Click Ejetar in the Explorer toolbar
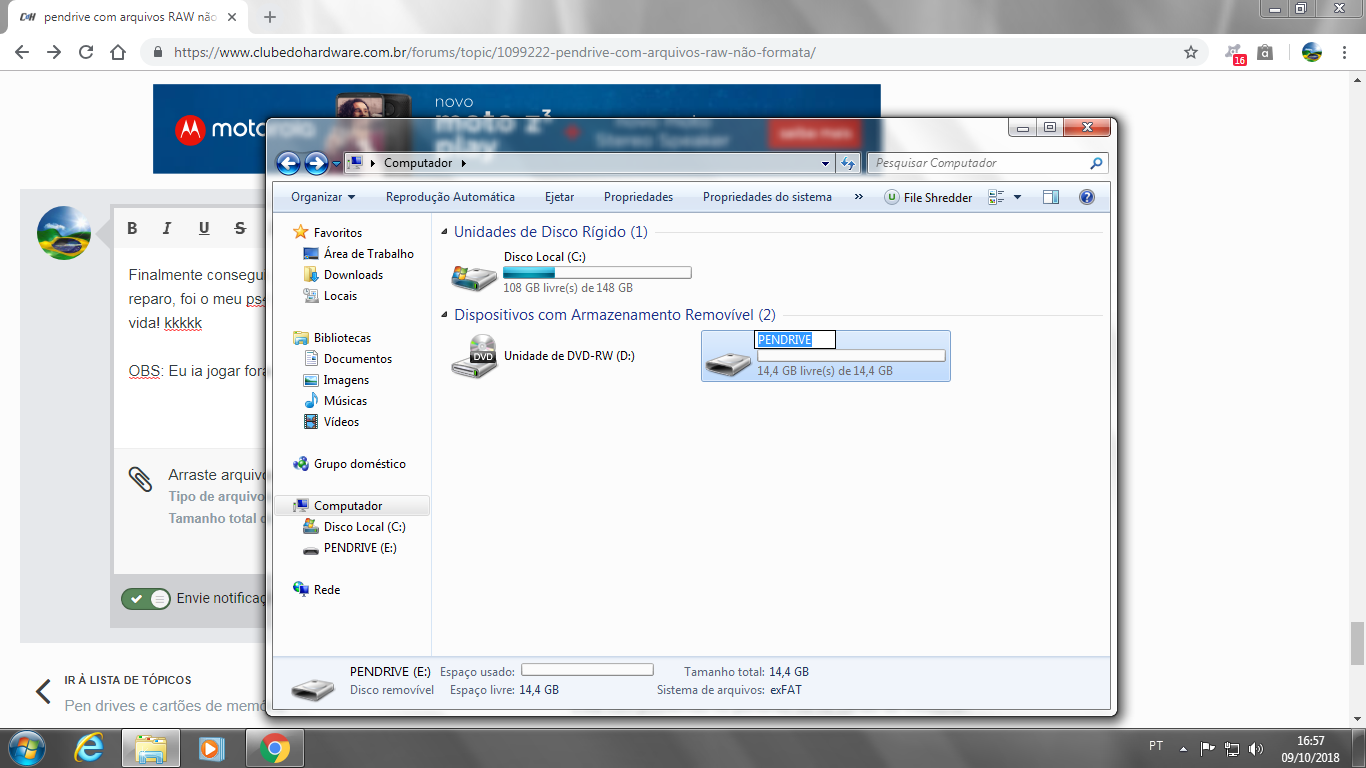The image size is (1366, 768). 559,197
